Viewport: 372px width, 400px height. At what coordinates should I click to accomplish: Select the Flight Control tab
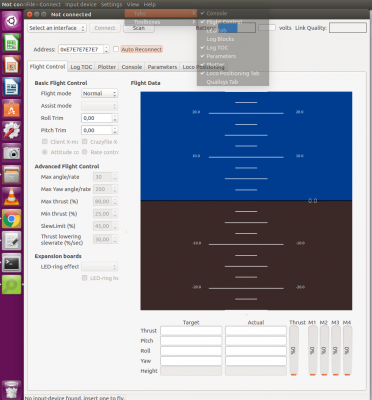click(47, 67)
